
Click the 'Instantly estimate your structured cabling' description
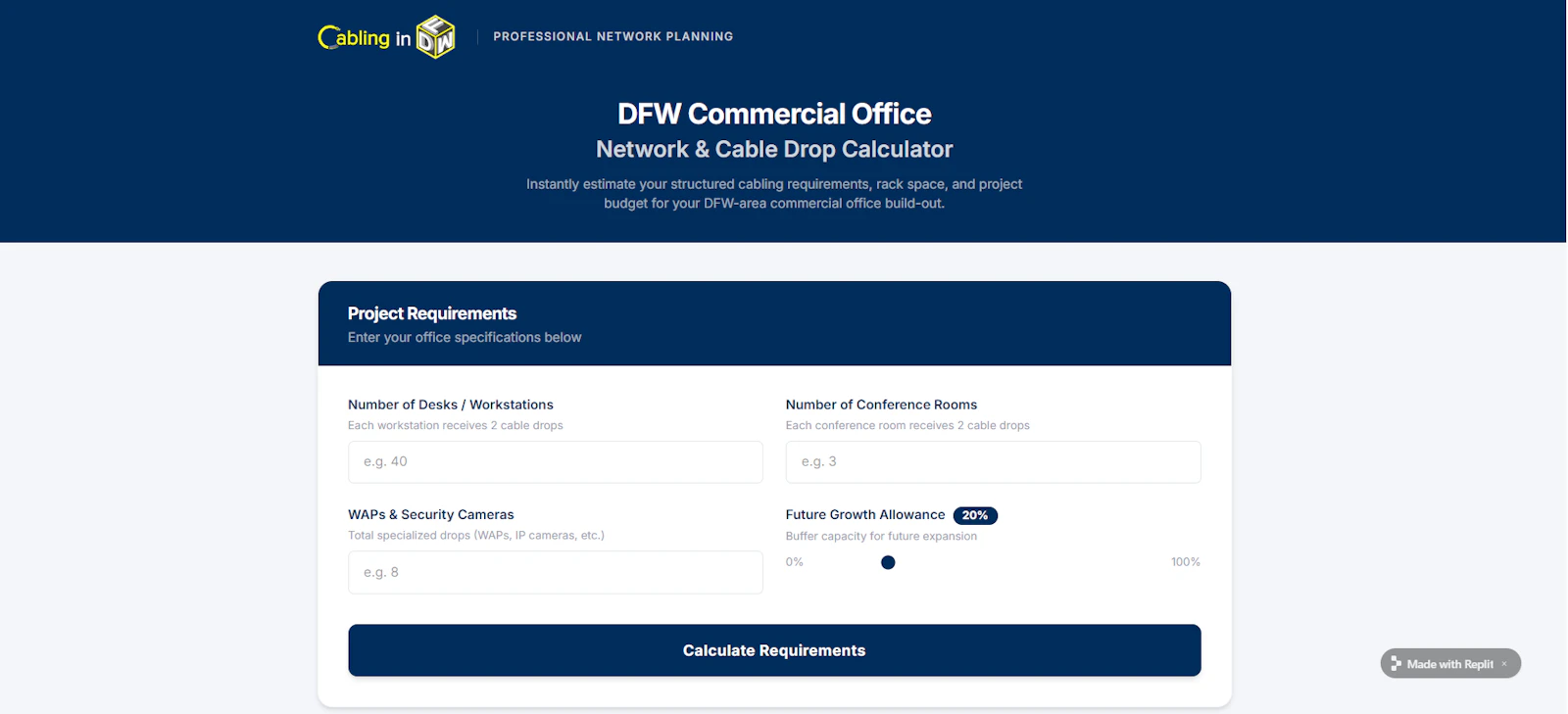[774, 194]
